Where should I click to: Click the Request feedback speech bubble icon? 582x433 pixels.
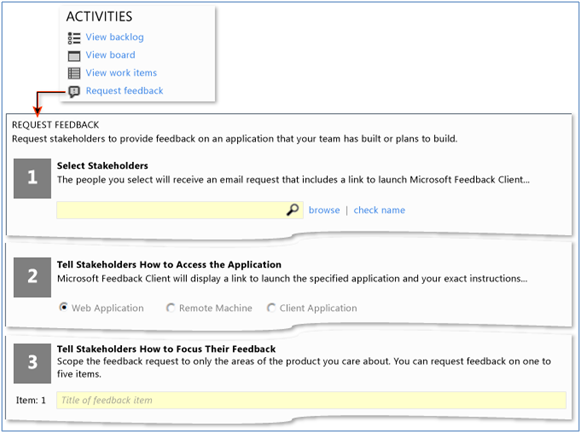tap(74, 91)
